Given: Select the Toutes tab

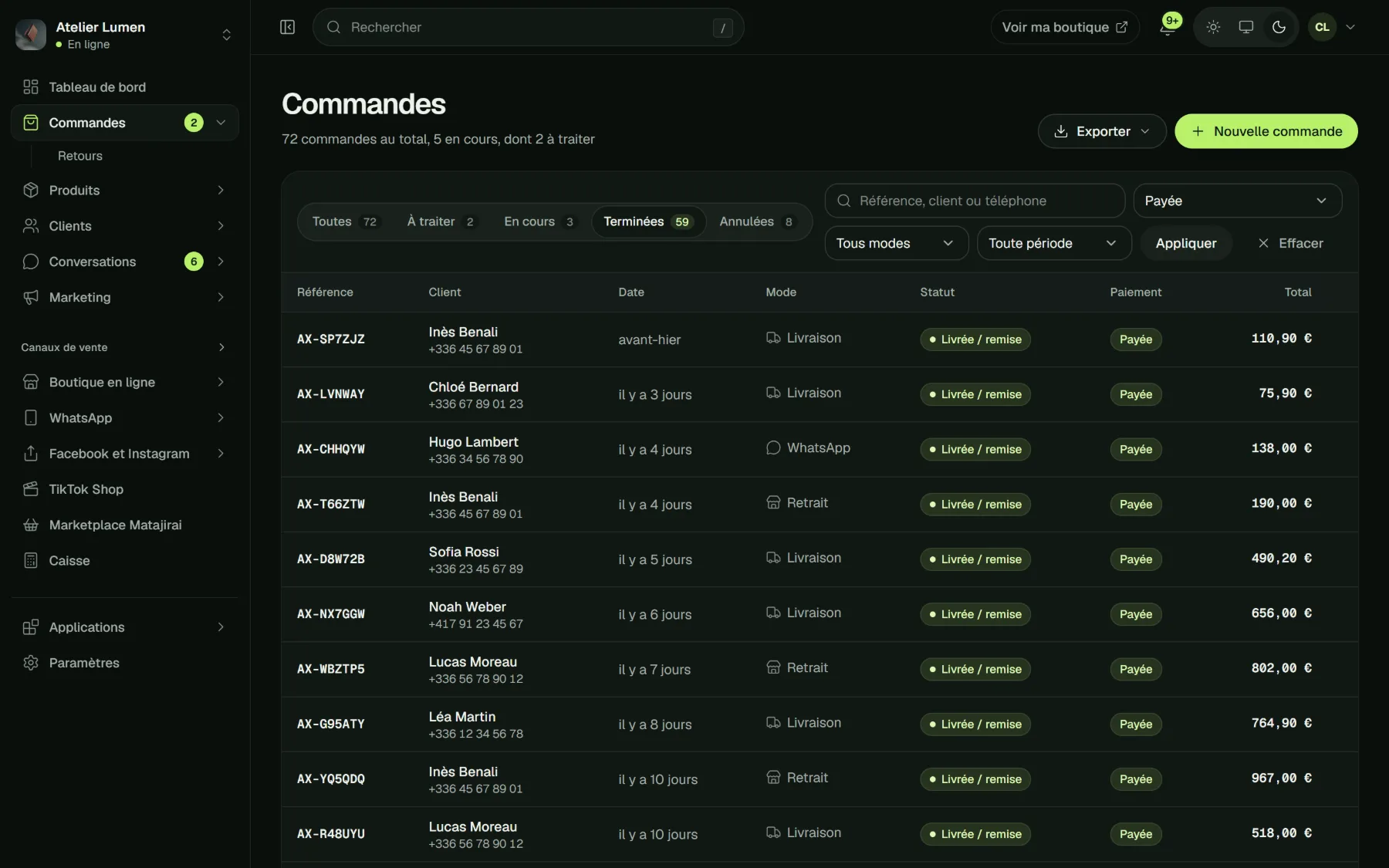Looking at the screenshot, I should pyautogui.click(x=345, y=221).
